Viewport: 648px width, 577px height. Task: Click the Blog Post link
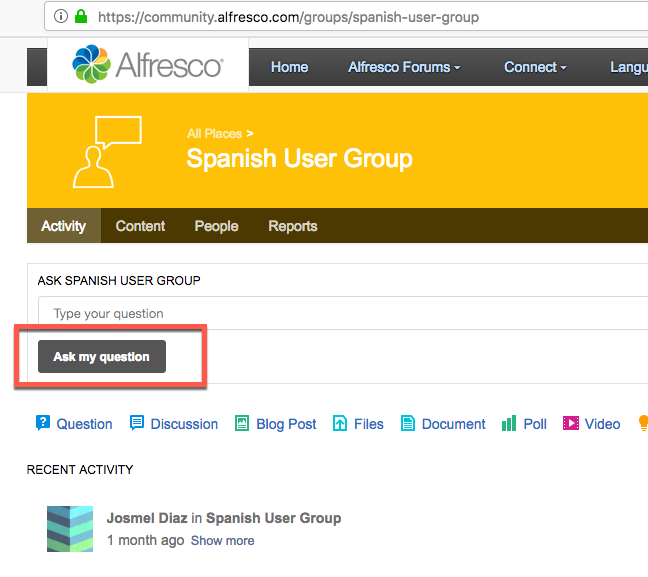tap(286, 424)
